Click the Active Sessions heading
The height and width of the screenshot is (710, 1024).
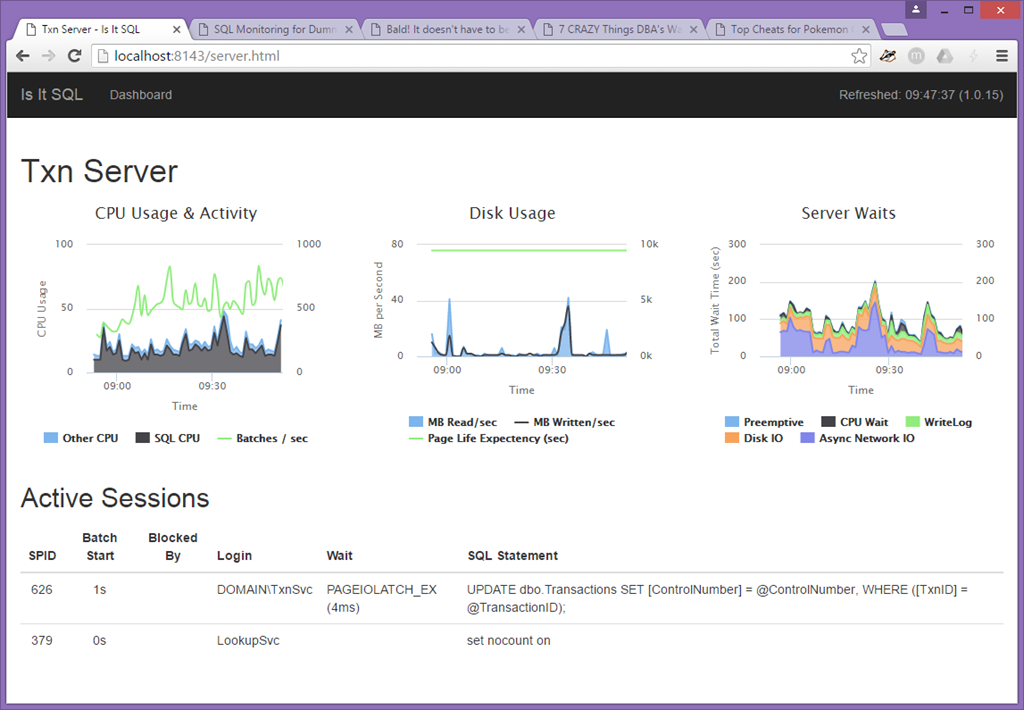coord(115,498)
